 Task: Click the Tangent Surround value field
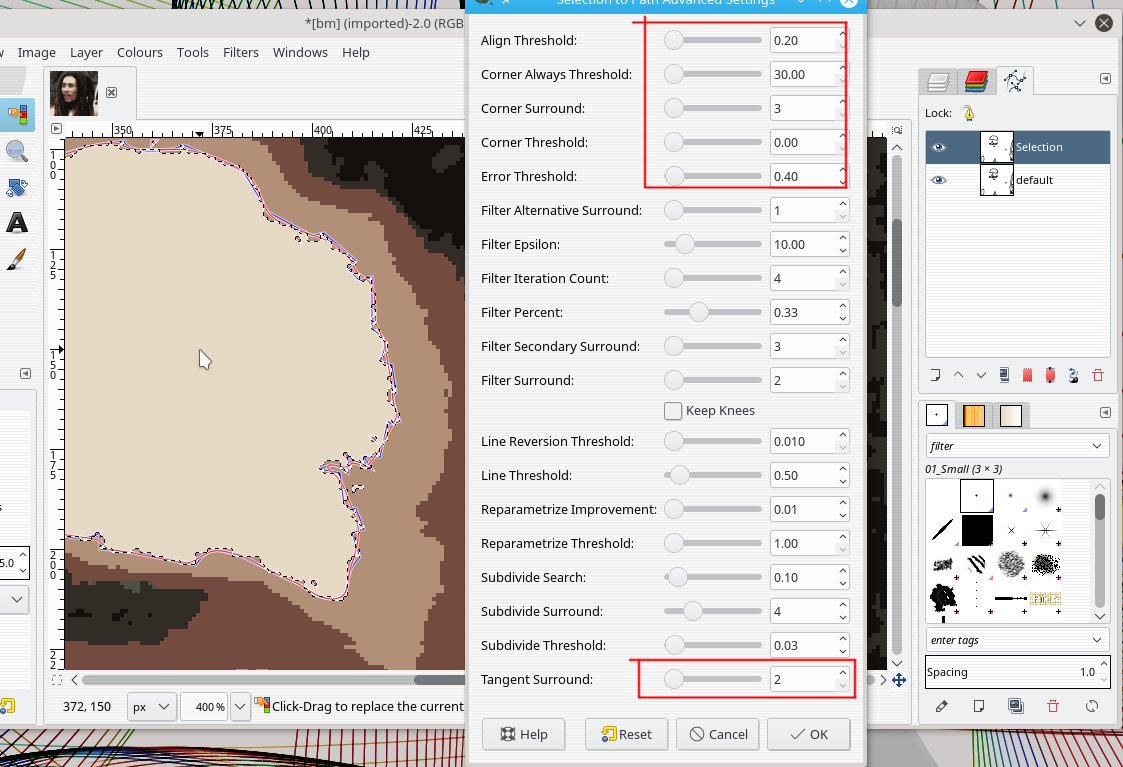pos(802,680)
